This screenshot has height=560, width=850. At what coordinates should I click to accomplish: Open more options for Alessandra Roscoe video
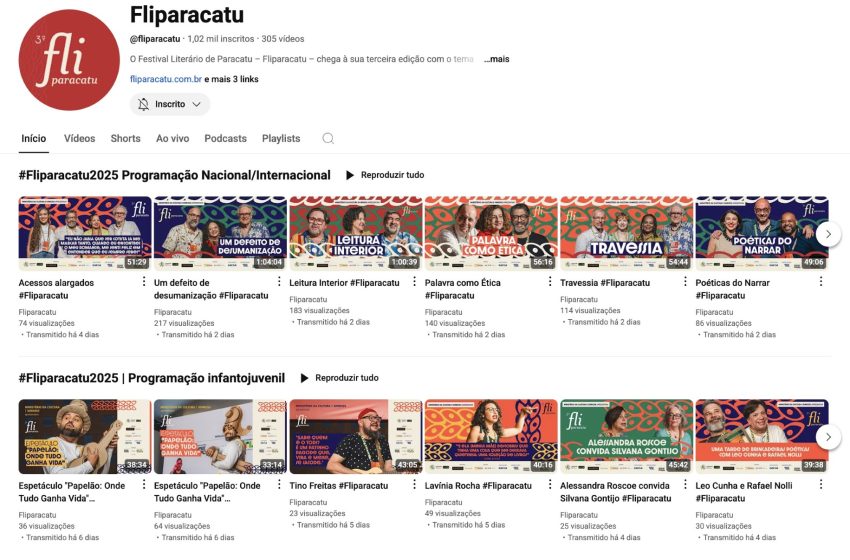[x=685, y=484]
